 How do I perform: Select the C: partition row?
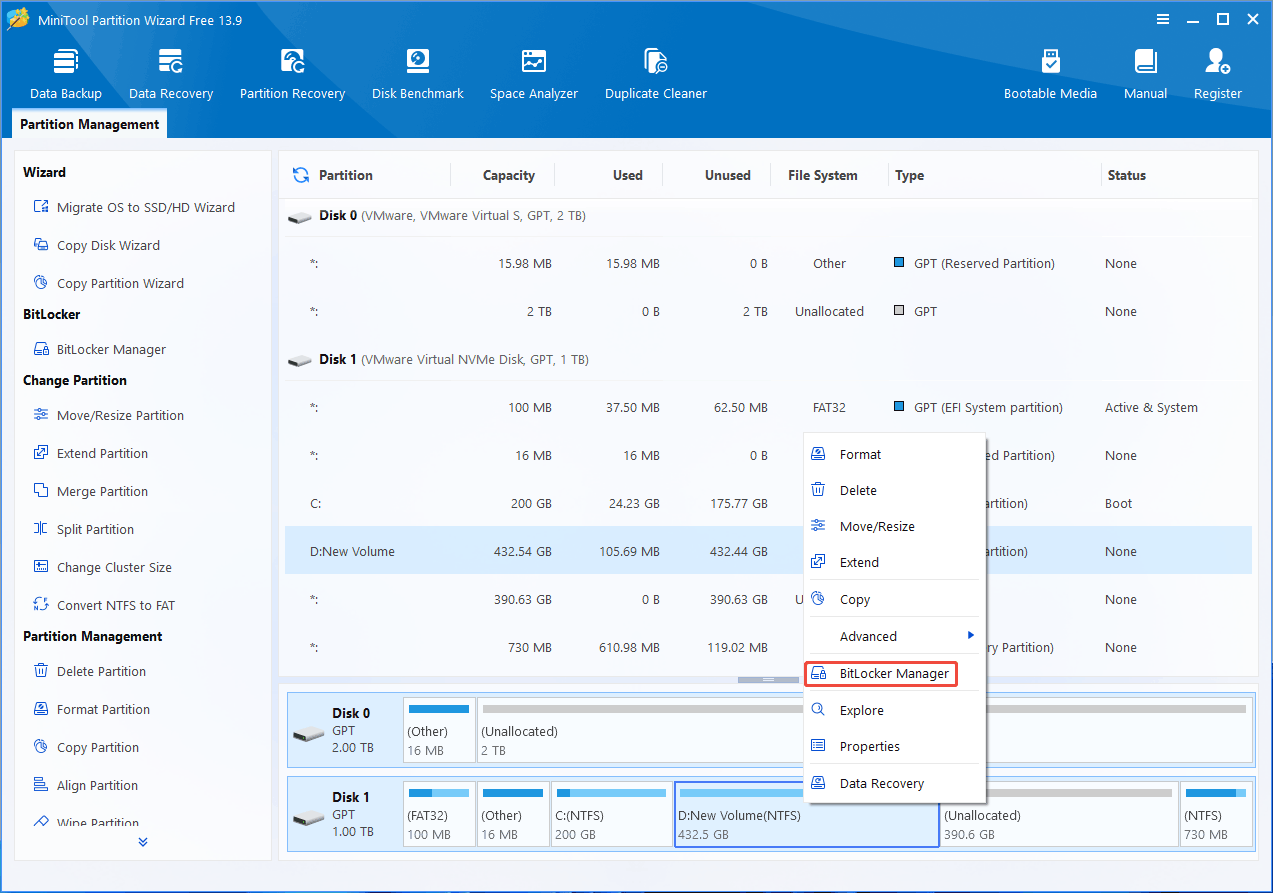click(768, 503)
